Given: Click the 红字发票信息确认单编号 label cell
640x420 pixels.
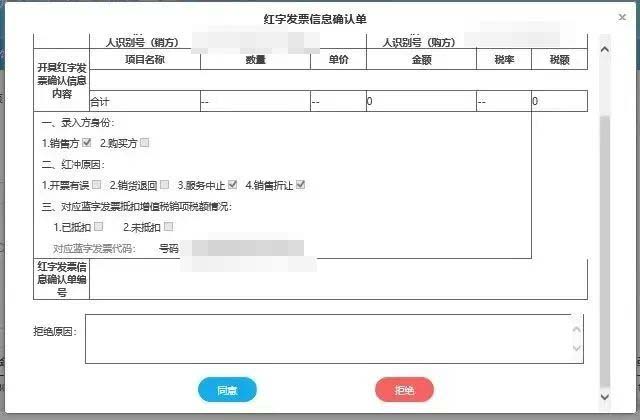Looking at the screenshot, I should (x=62, y=279).
